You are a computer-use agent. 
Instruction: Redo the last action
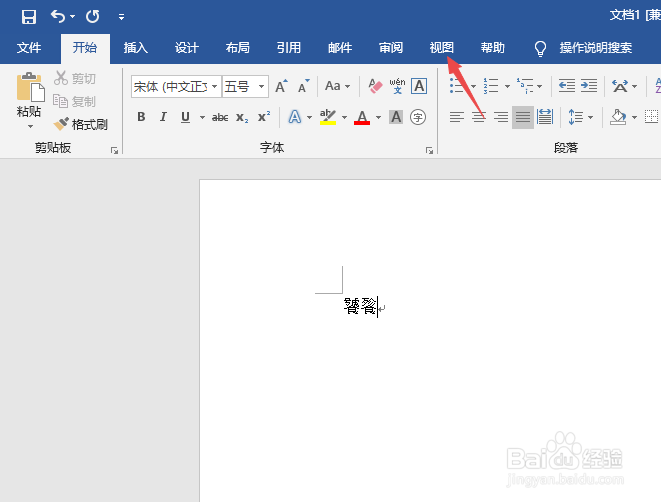(x=93, y=17)
